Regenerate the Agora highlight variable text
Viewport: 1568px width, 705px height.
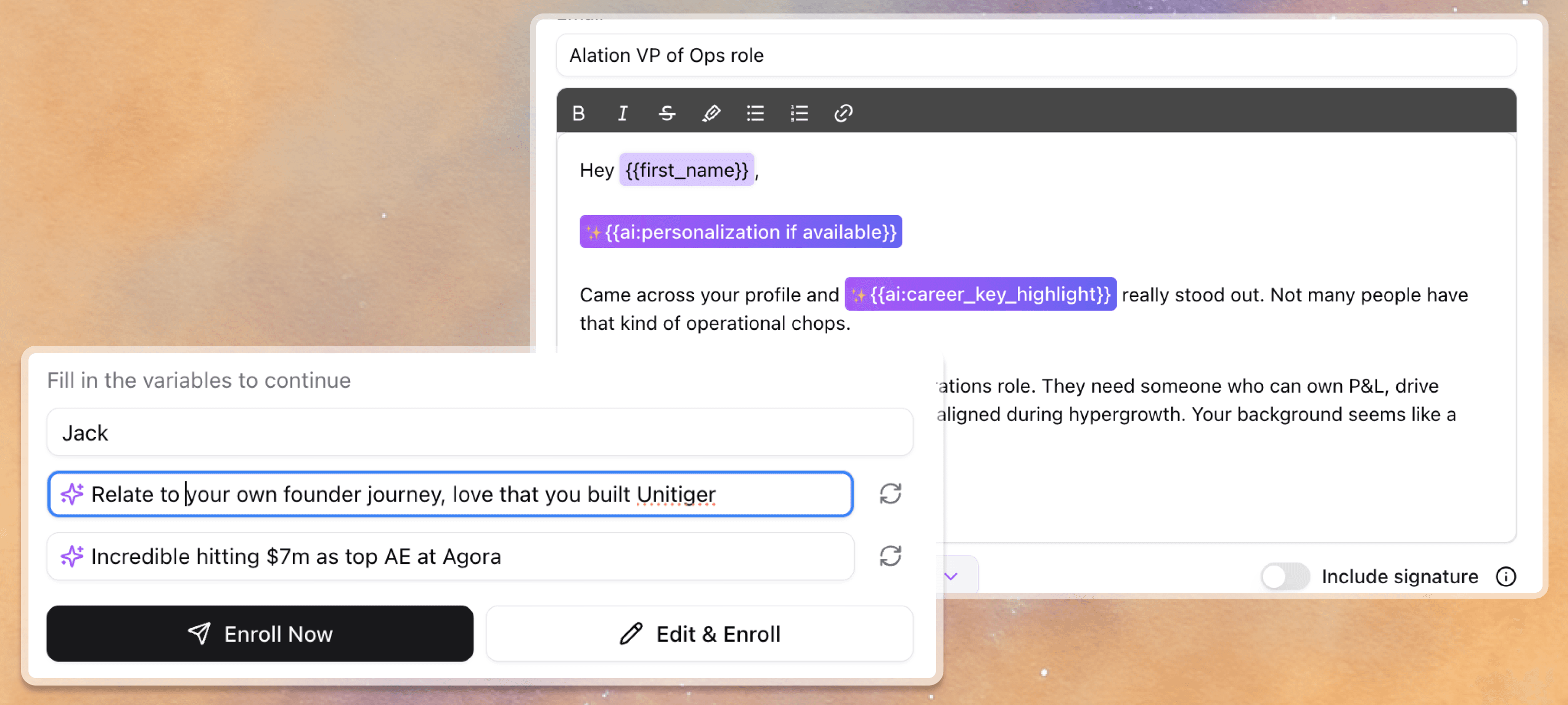(x=890, y=555)
